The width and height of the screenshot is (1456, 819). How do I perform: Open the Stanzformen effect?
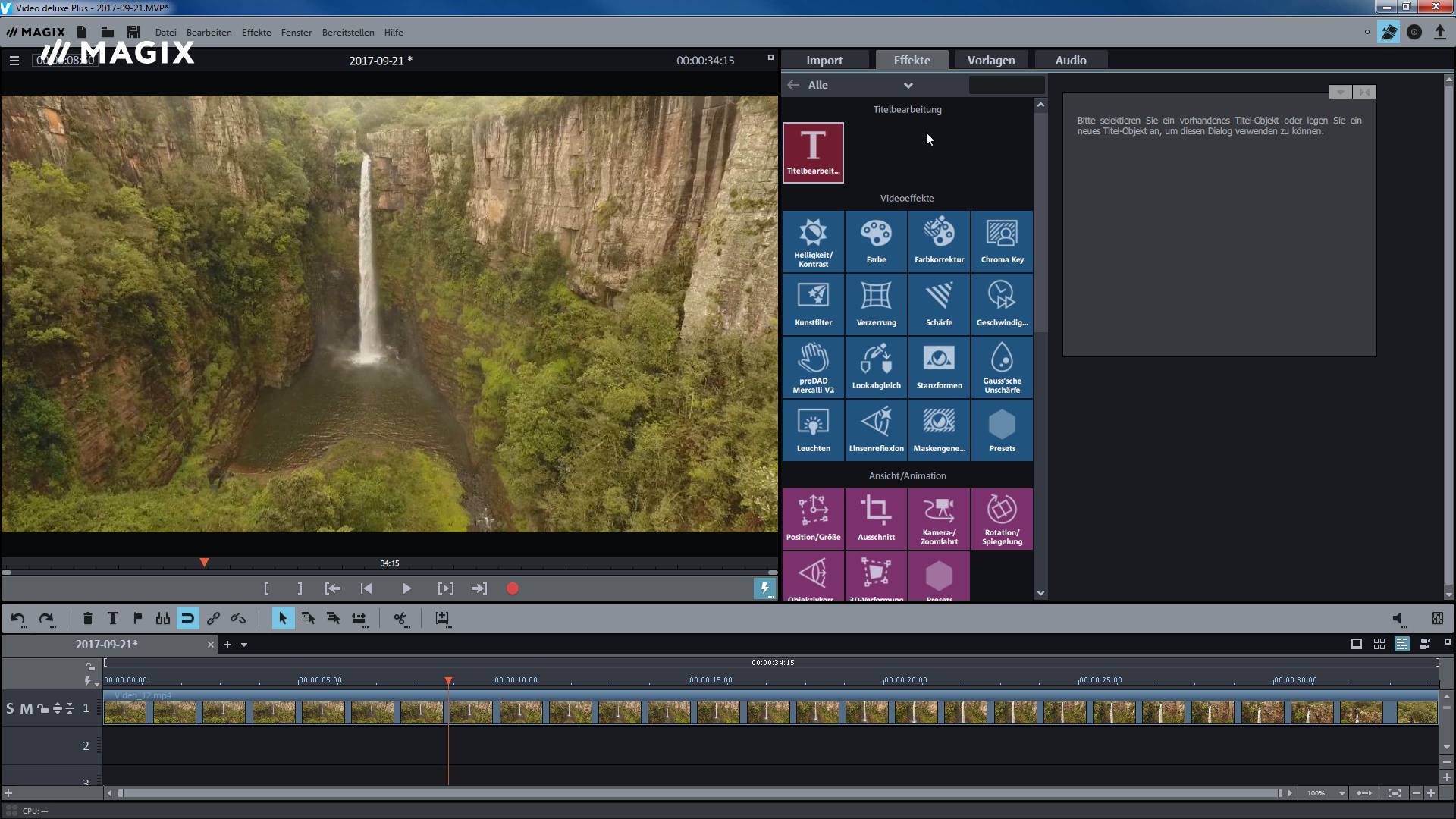(x=939, y=368)
